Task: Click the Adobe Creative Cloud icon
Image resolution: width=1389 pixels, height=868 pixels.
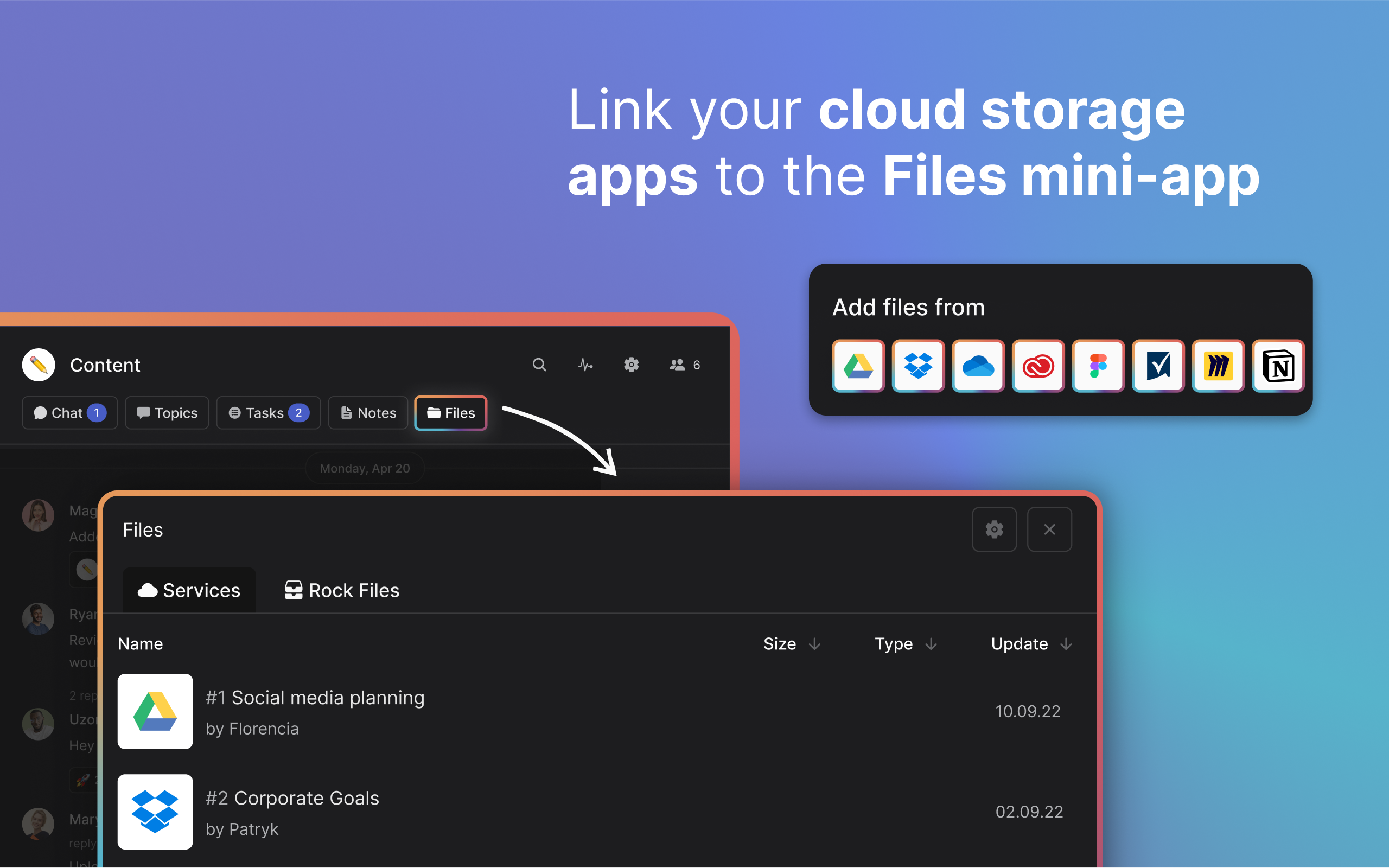Action: click(1038, 366)
